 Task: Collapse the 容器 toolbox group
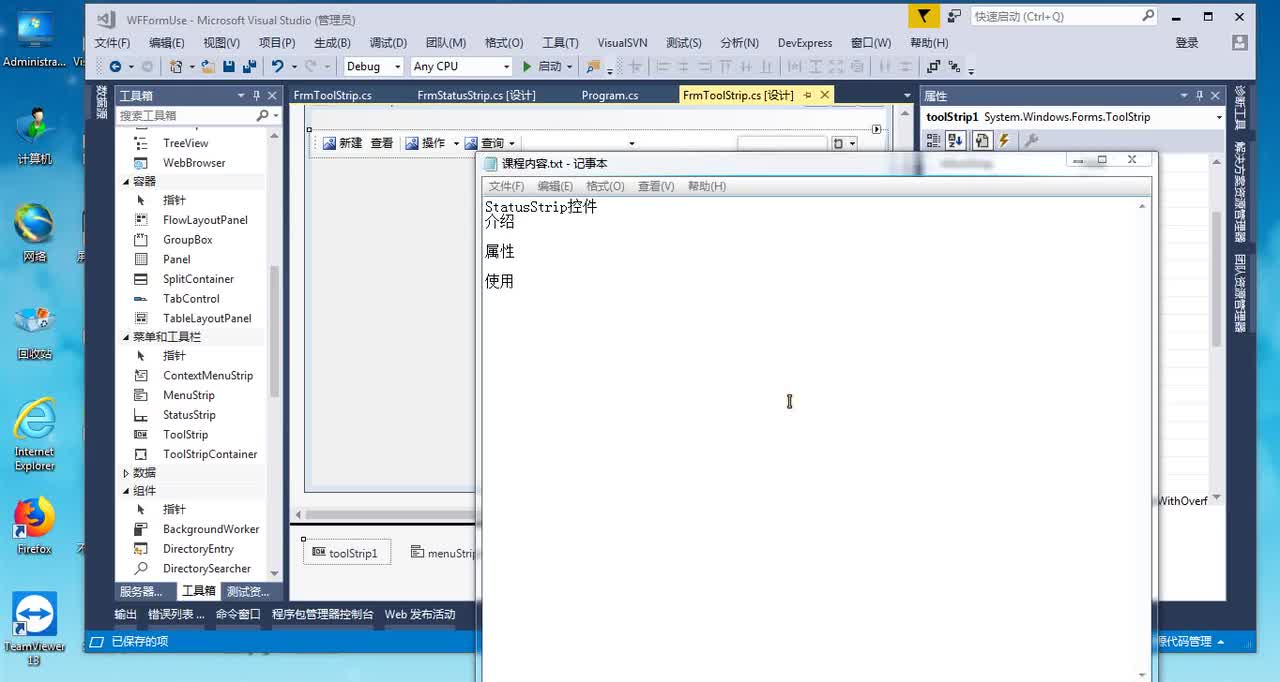pyautogui.click(x=126, y=182)
